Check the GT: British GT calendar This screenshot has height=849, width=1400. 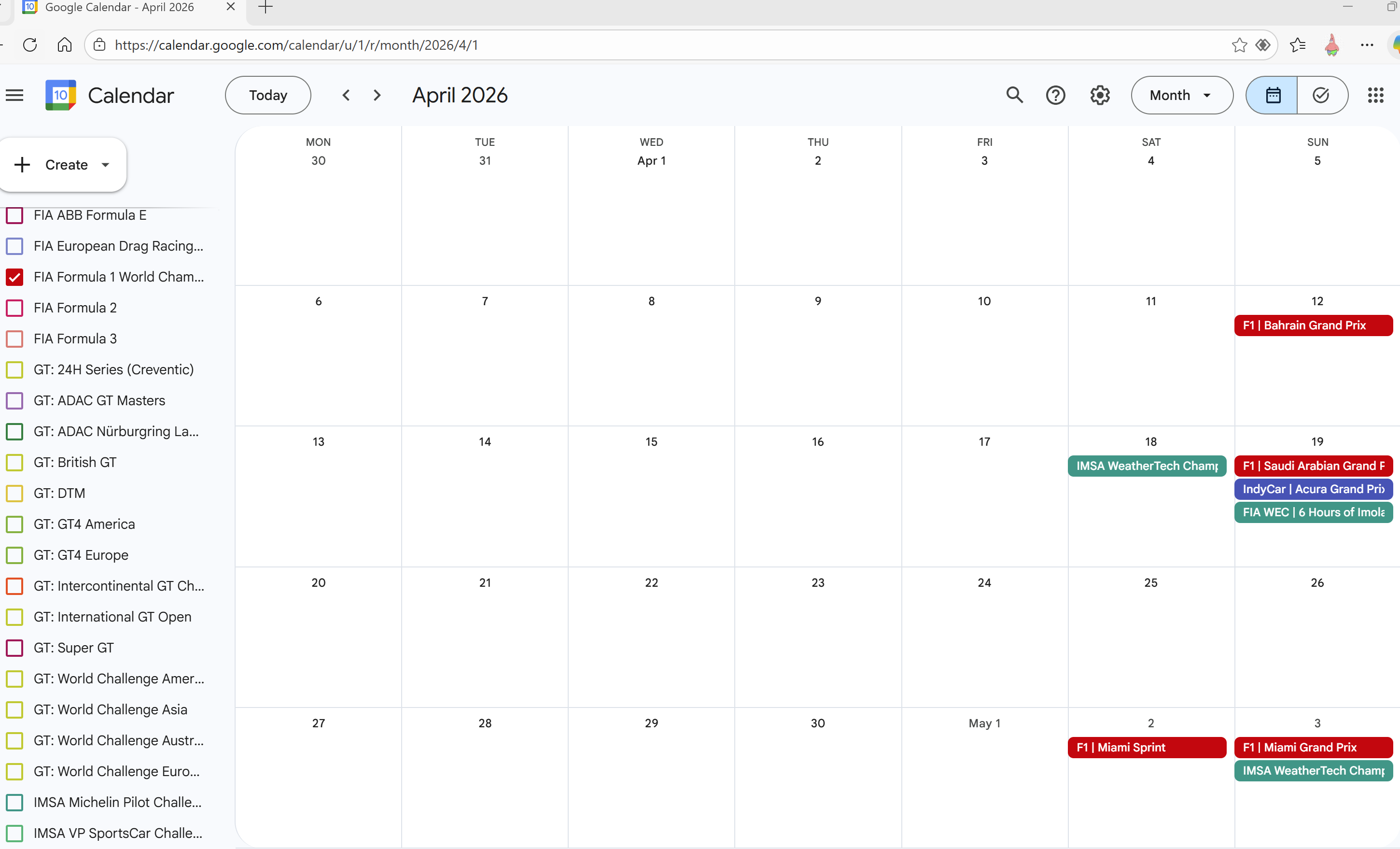pos(14,463)
